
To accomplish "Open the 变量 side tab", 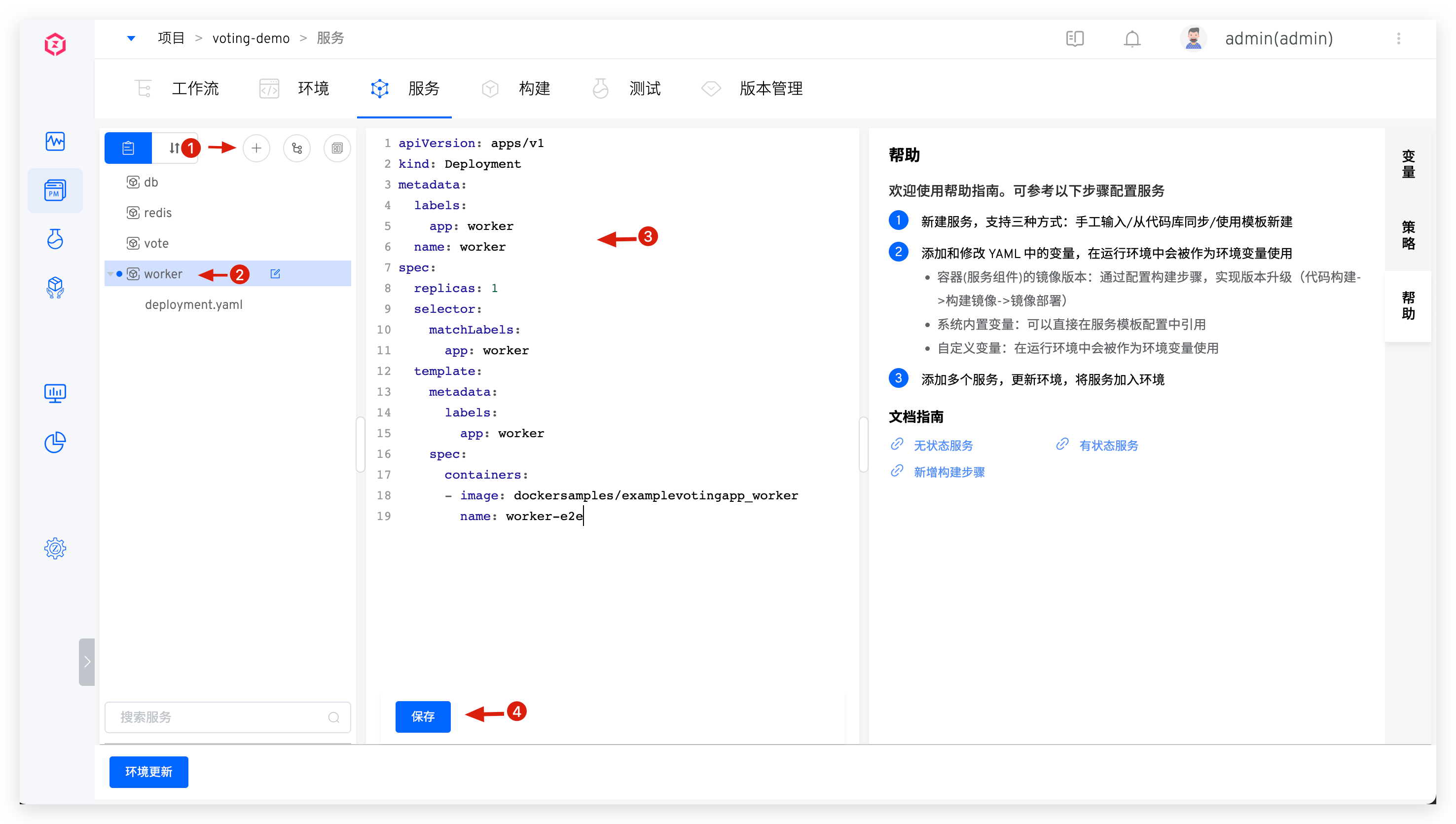I will tap(1408, 164).
